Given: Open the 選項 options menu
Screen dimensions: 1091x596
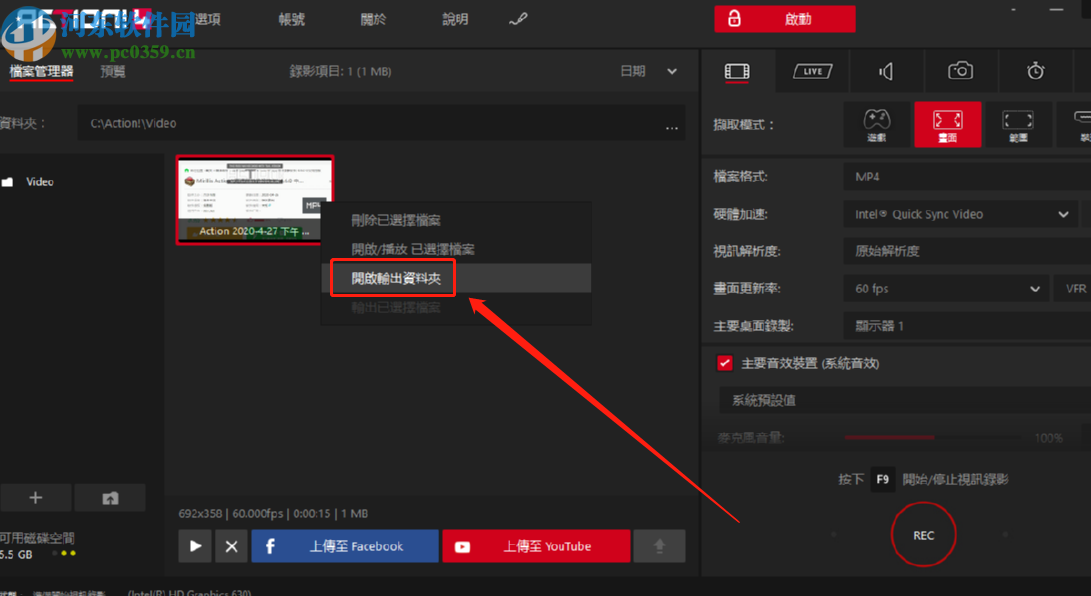Looking at the screenshot, I should pyautogui.click(x=209, y=17).
